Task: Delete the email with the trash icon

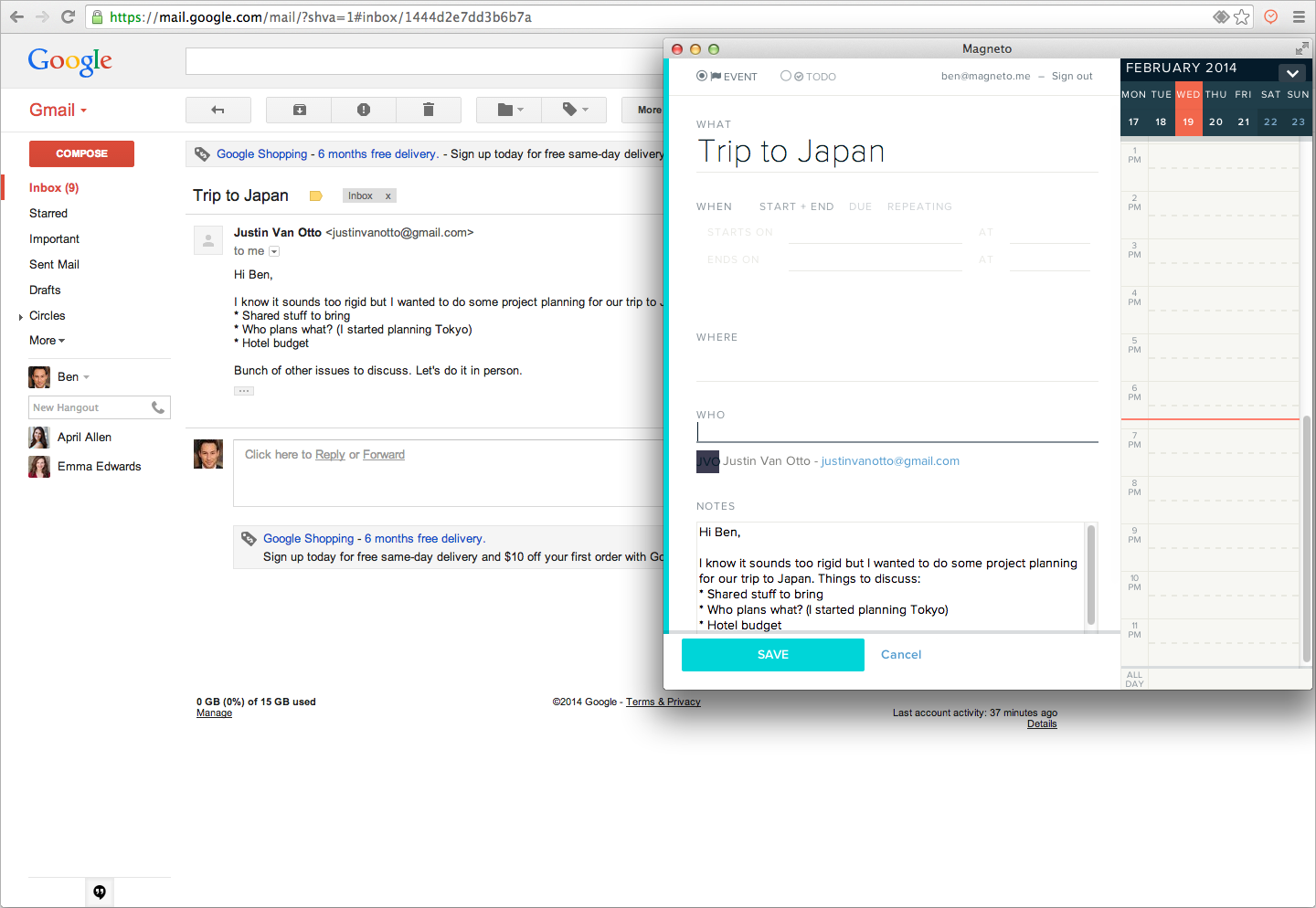Action: pyautogui.click(x=428, y=110)
